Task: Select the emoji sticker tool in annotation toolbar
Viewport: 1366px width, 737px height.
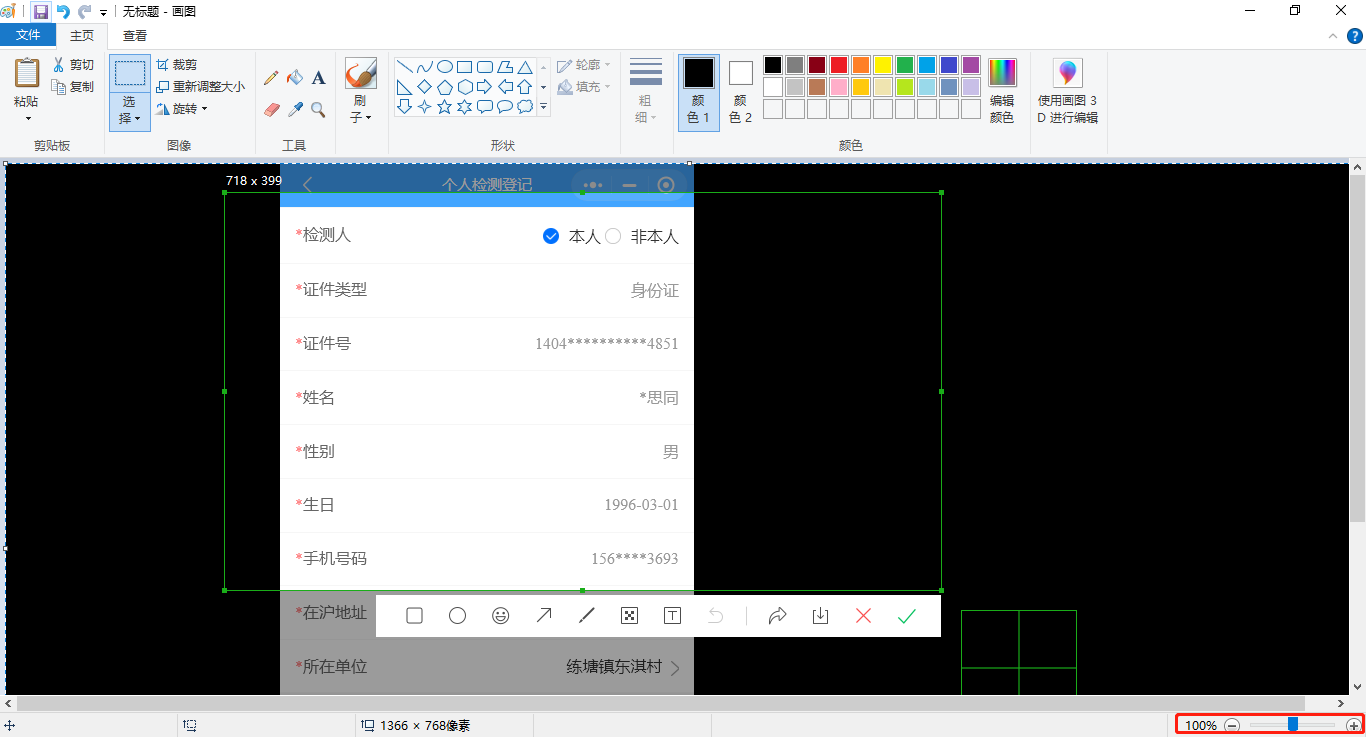Action: [x=500, y=616]
